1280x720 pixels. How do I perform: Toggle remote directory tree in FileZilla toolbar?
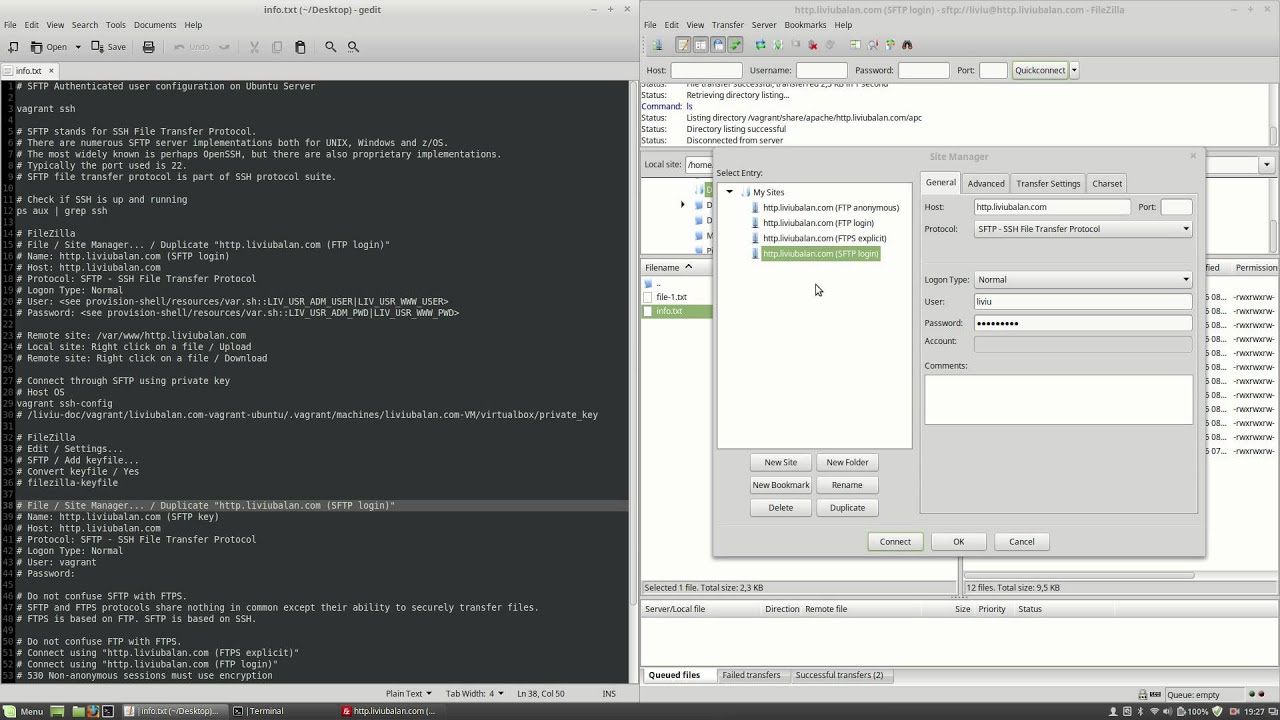pyautogui.click(x=718, y=45)
